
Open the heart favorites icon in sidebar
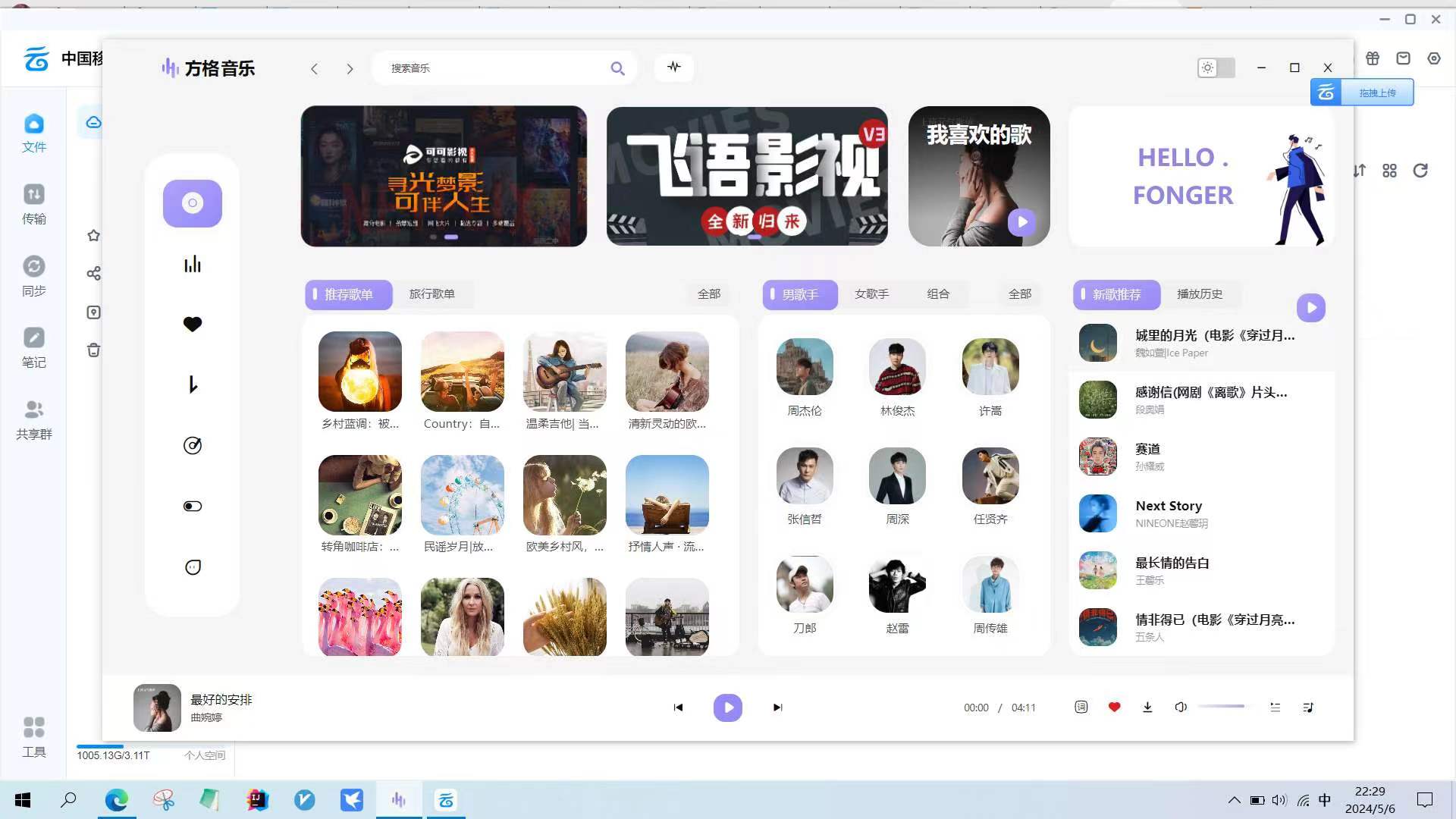[193, 325]
